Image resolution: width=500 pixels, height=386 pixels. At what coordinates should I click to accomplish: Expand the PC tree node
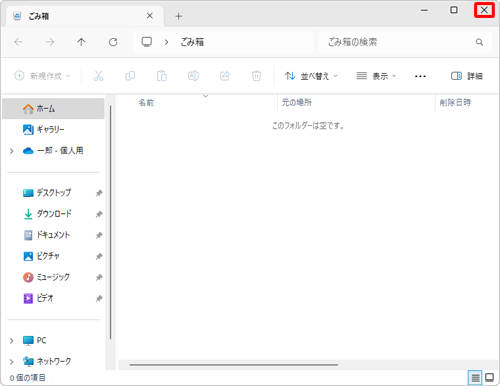tap(11, 341)
